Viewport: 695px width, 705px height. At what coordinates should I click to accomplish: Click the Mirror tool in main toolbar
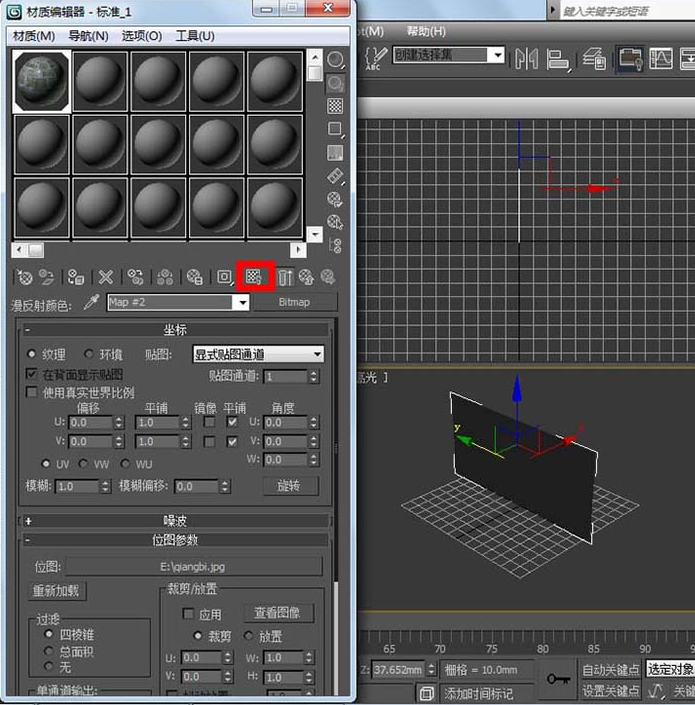click(526, 58)
